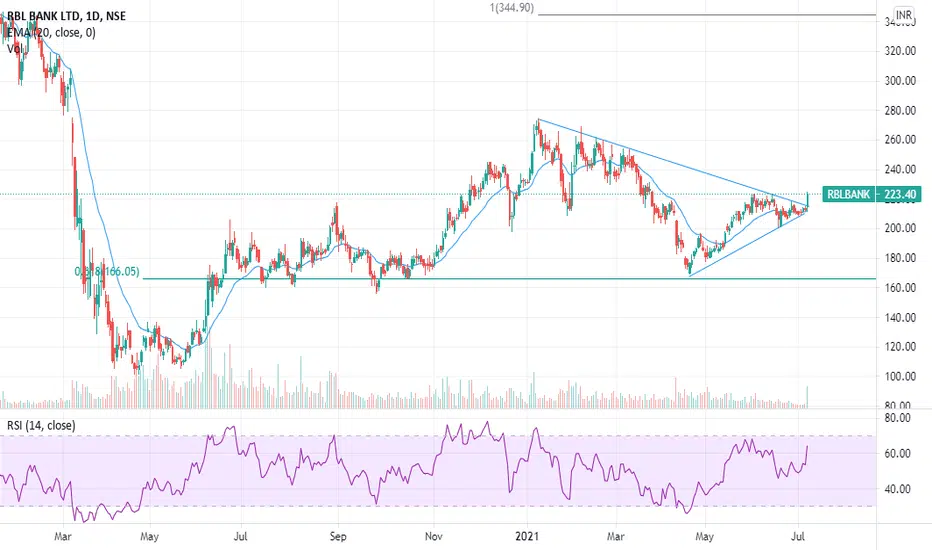Select the upper descending triangle trendline

(672, 163)
